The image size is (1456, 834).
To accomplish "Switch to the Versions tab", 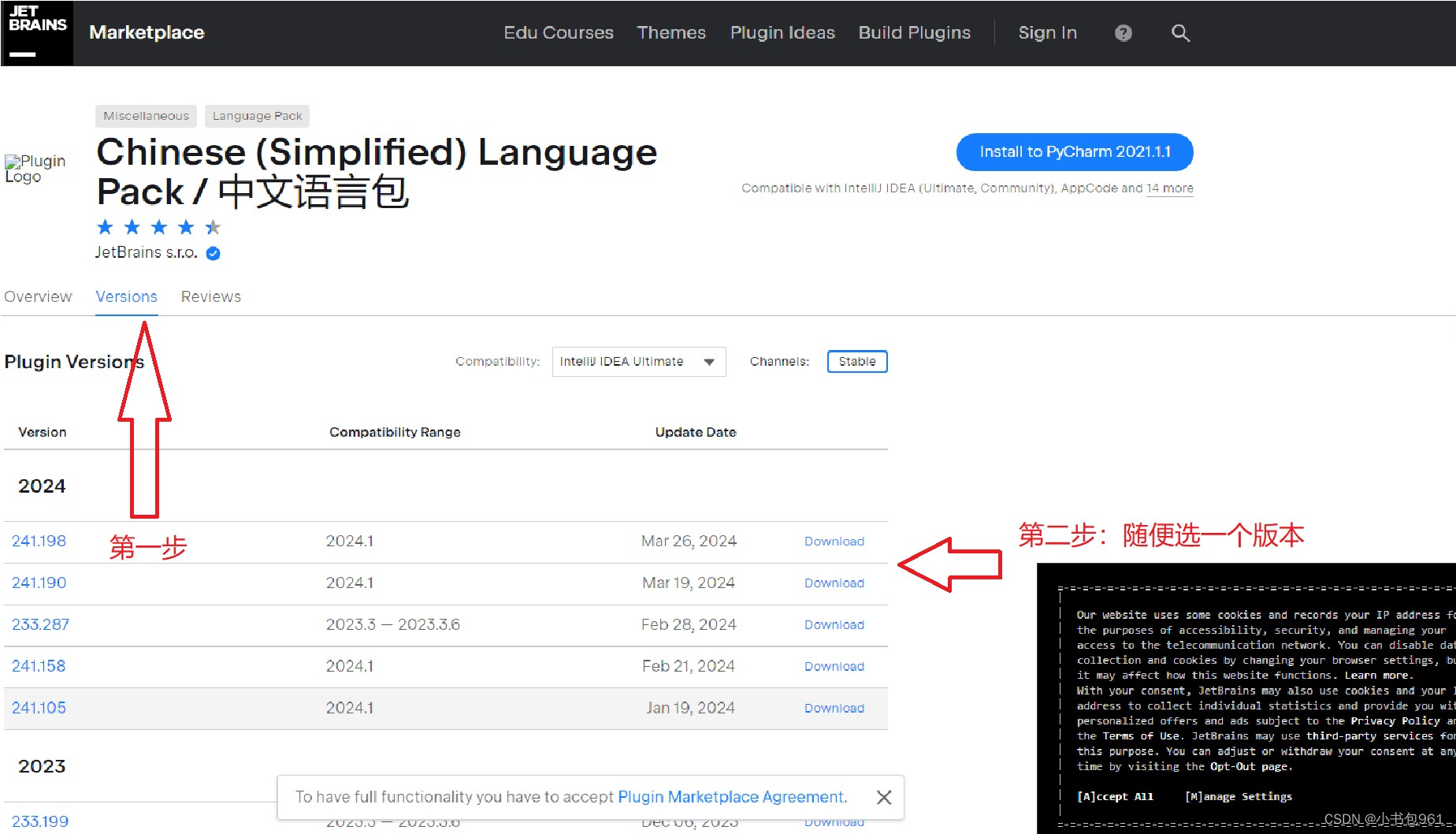I will click(x=126, y=296).
